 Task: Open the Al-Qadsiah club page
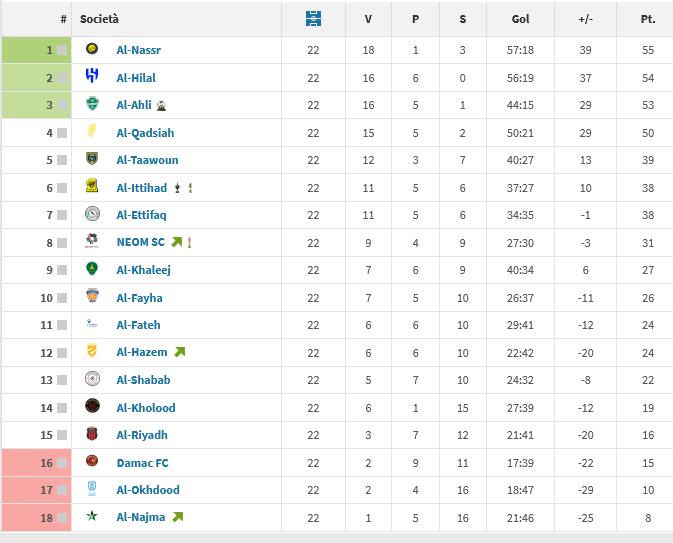point(145,133)
